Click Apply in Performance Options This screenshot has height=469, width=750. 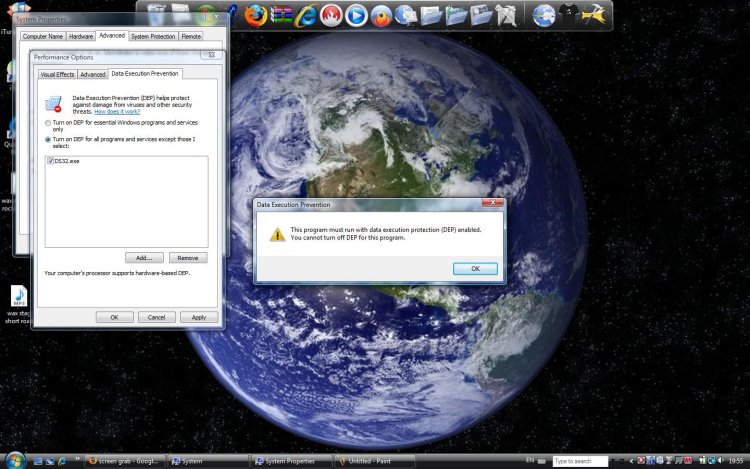[198, 317]
